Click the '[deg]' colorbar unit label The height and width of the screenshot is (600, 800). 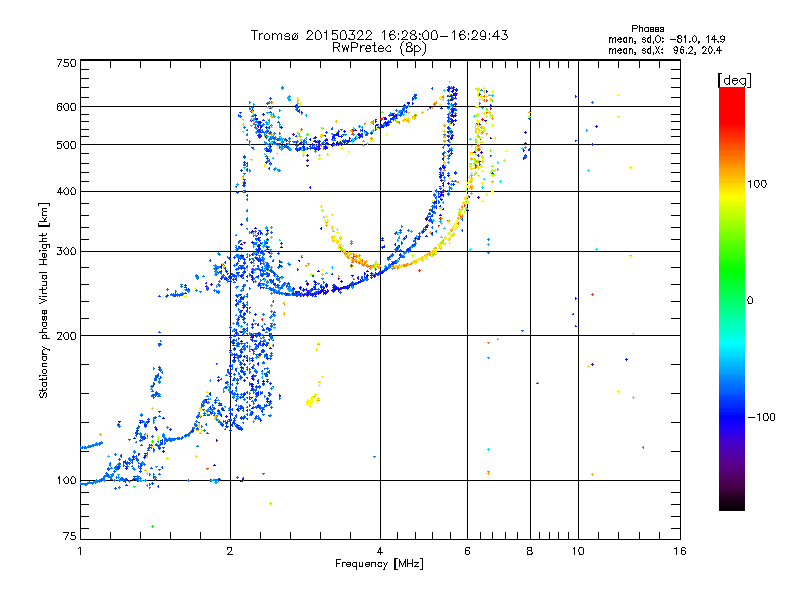pos(734,80)
